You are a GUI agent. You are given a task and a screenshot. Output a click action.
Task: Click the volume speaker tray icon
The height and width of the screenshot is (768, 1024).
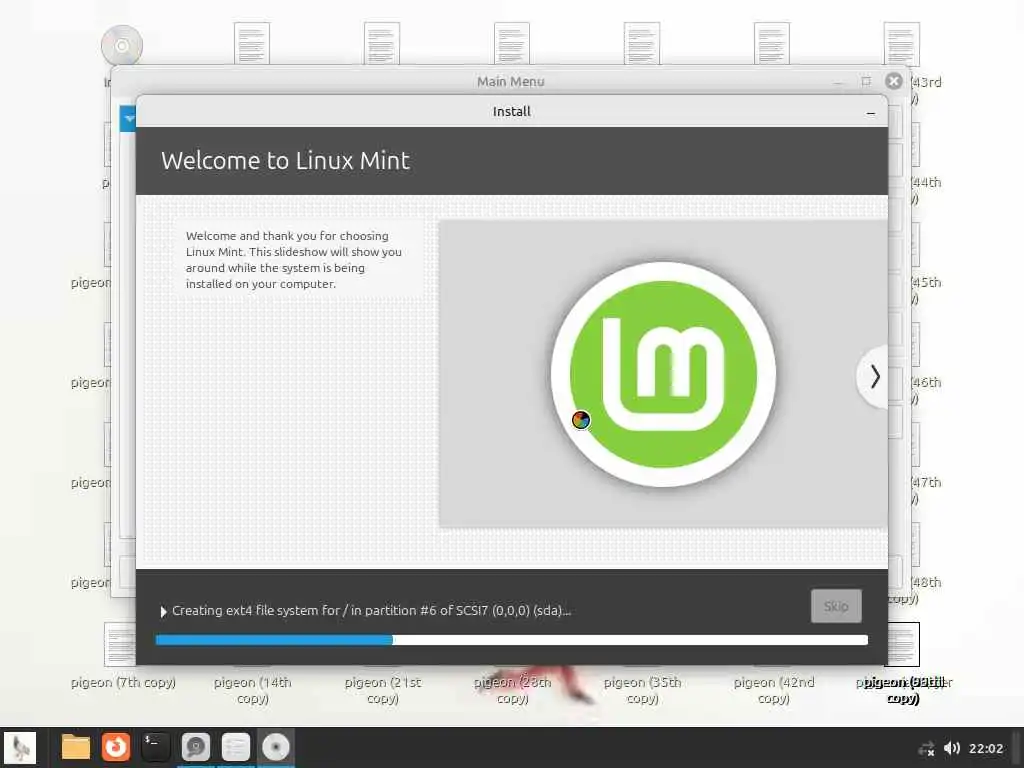(952, 748)
